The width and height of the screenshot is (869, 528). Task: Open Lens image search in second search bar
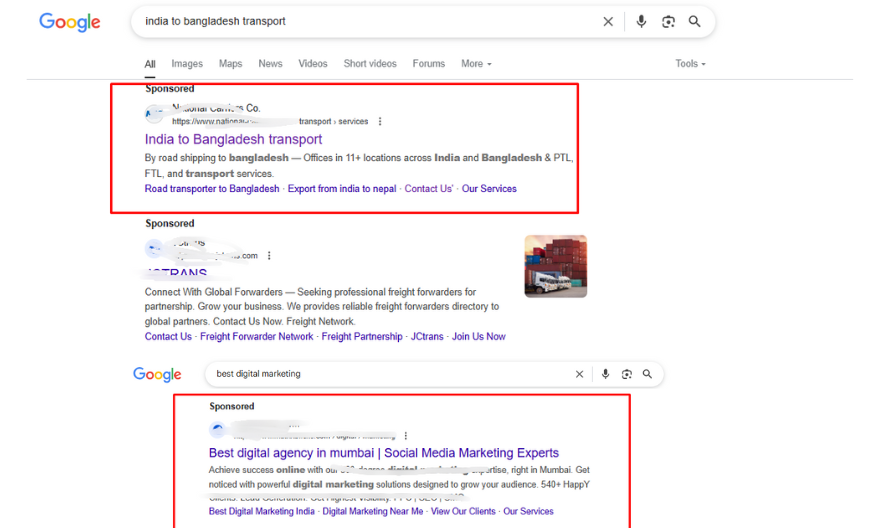click(x=627, y=375)
